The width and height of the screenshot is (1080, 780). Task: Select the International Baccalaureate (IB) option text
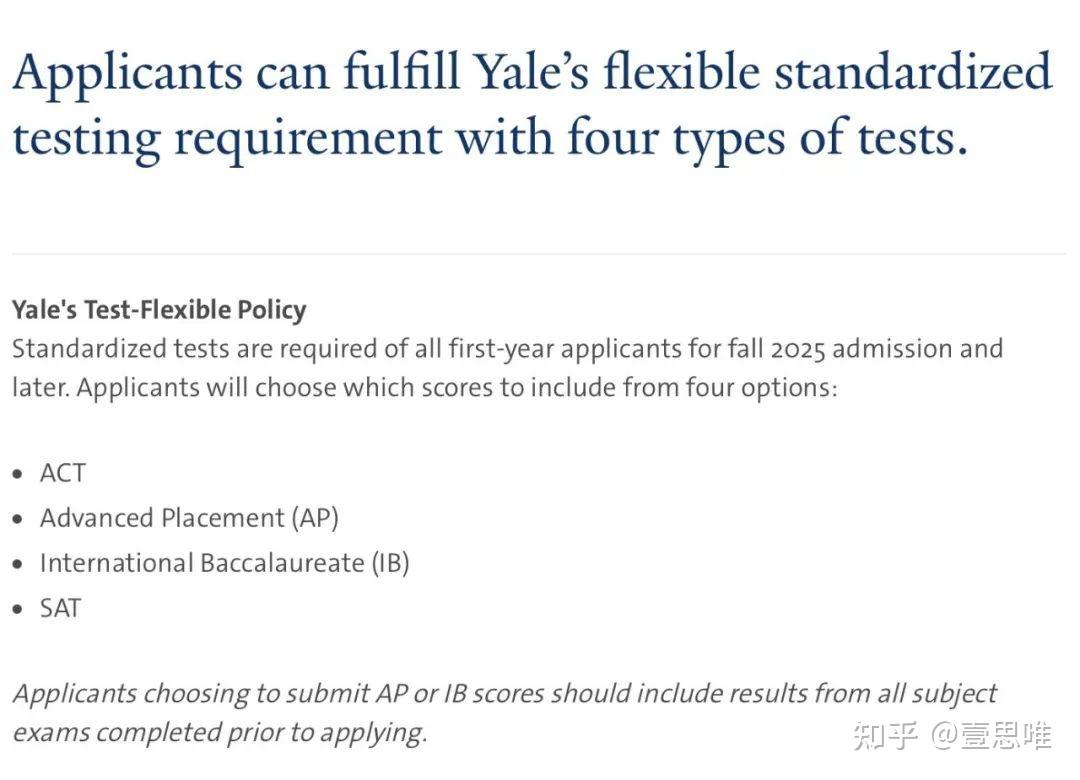point(224,563)
